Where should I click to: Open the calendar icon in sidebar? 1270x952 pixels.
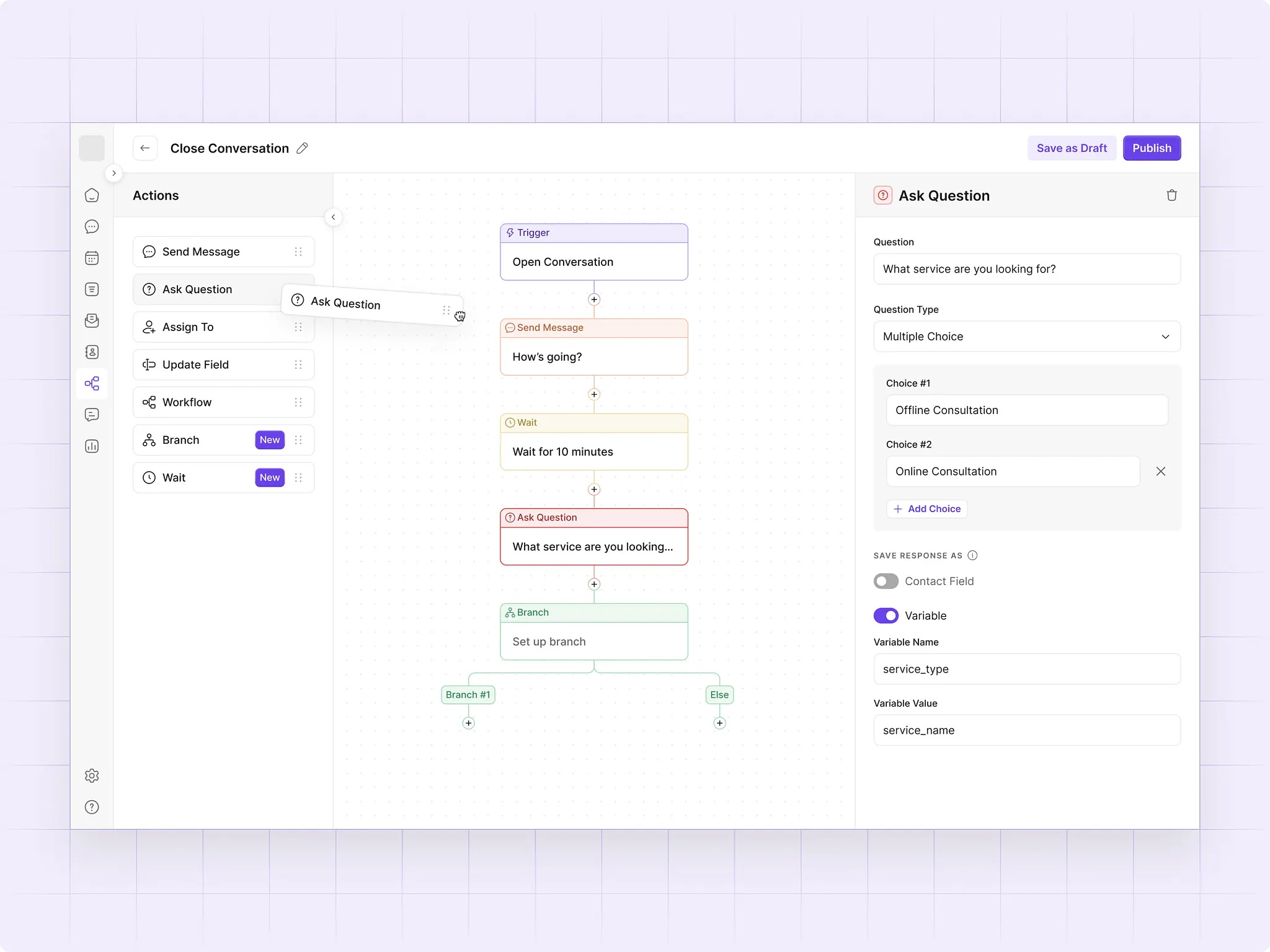point(92,258)
